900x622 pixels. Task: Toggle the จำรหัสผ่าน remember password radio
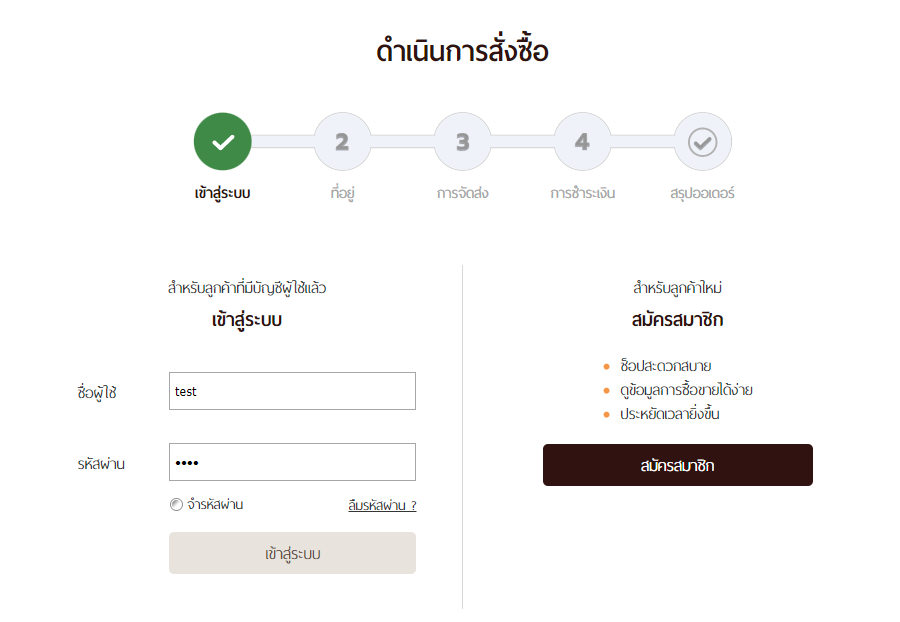(176, 504)
